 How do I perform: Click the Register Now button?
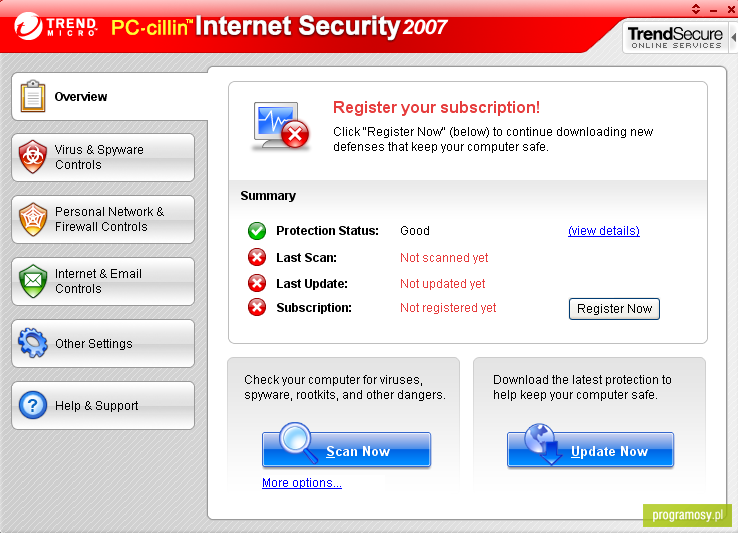(x=614, y=309)
